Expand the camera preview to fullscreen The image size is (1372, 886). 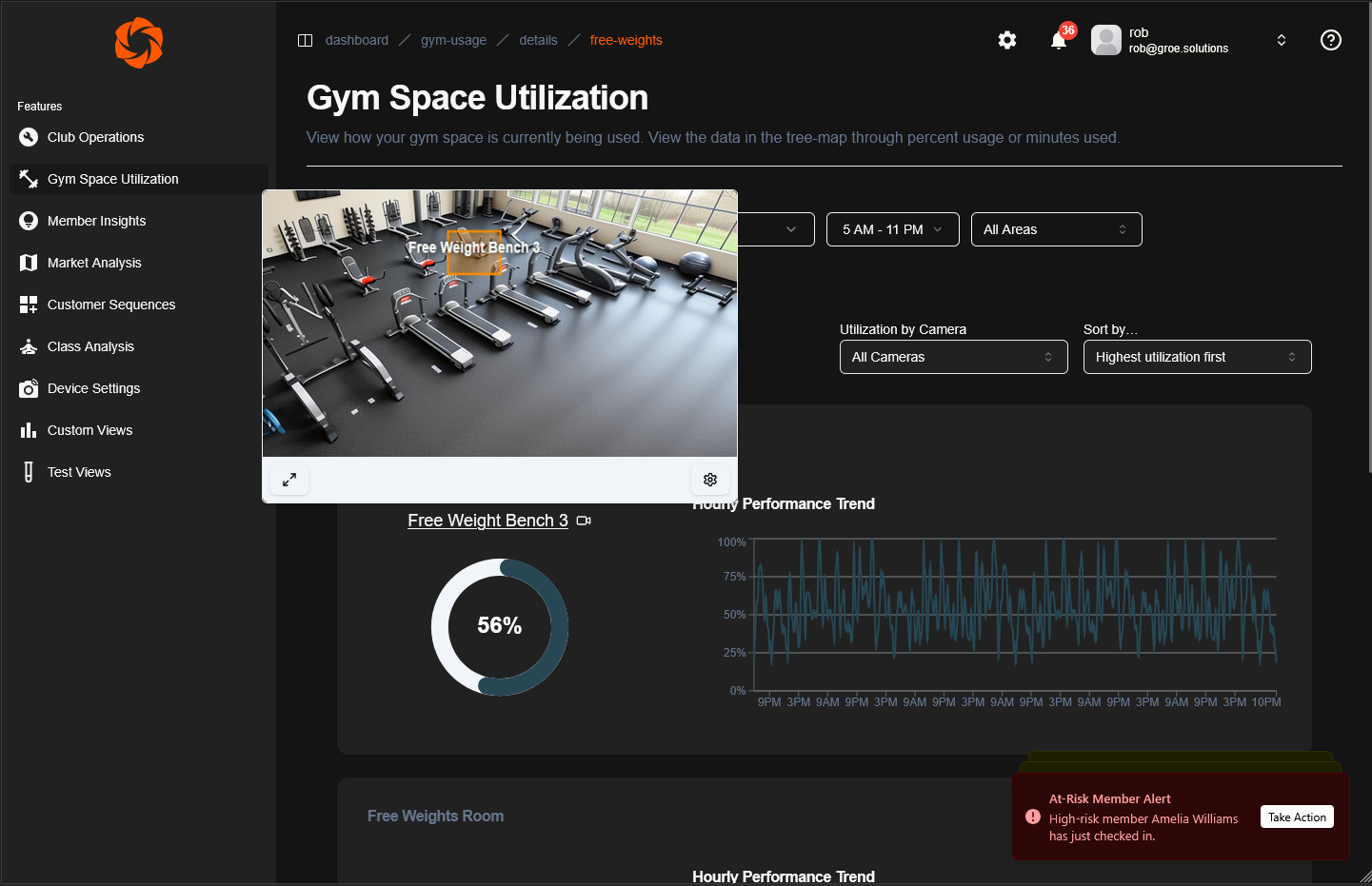click(x=289, y=480)
